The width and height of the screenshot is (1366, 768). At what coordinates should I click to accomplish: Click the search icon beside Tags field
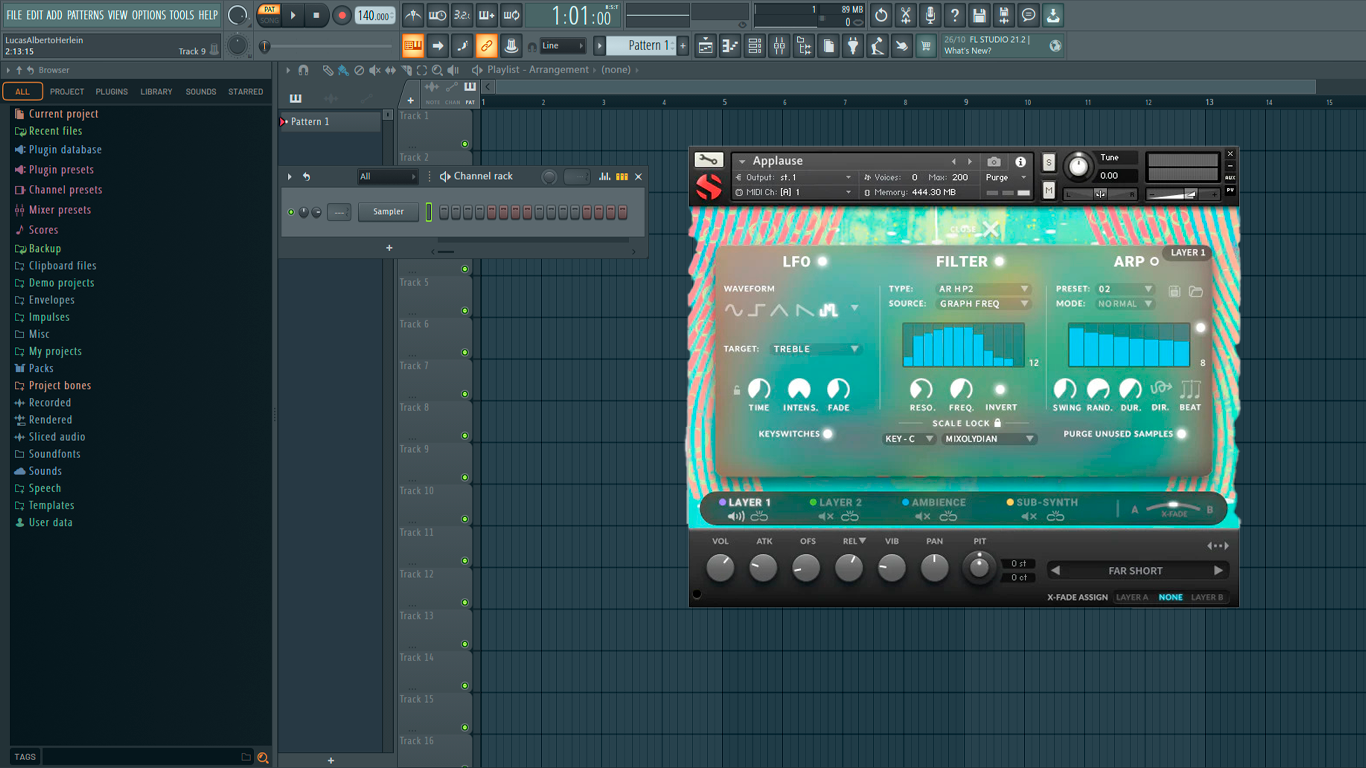click(263, 758)
